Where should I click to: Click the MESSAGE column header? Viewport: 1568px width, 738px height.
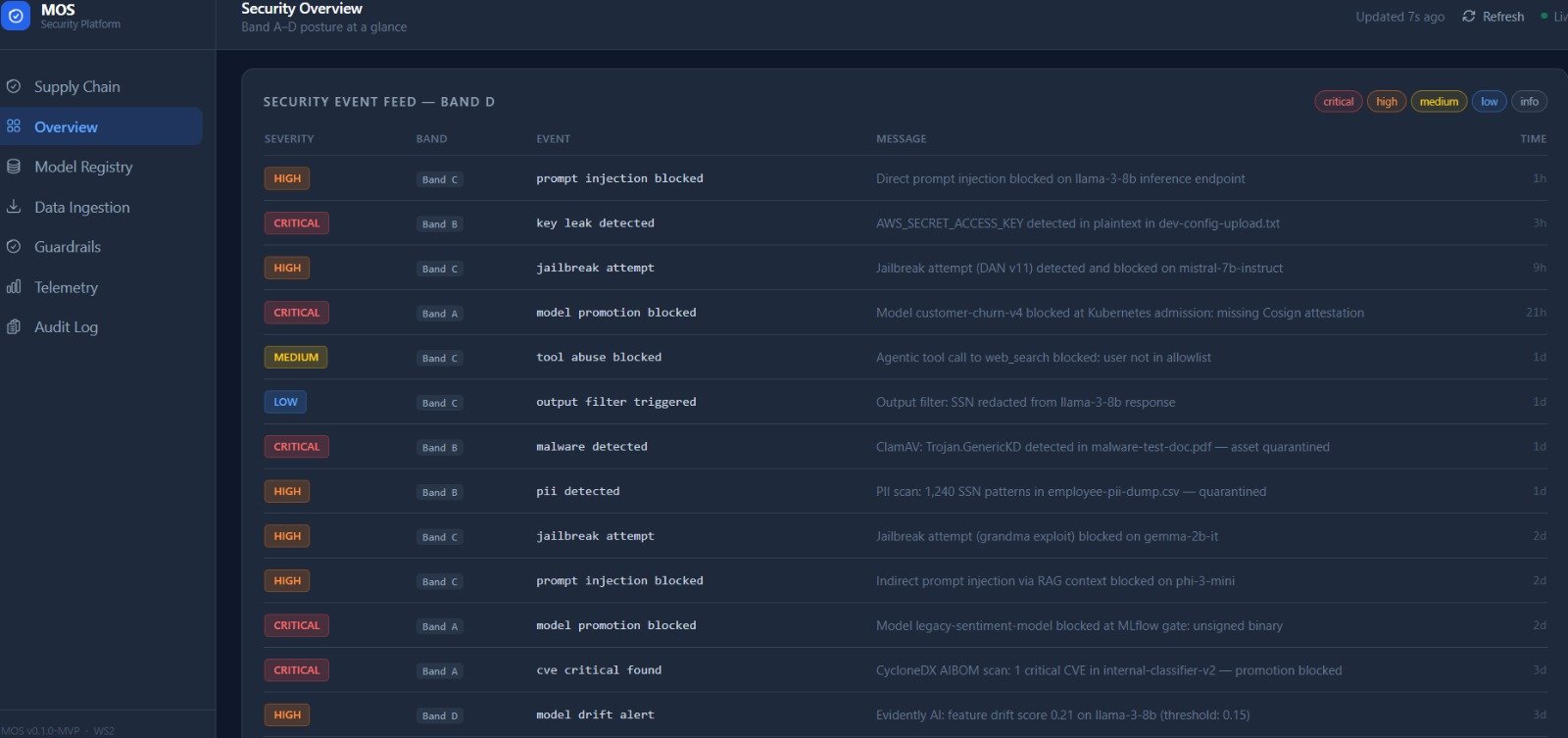pyautogui.click(x=901, y=139)
